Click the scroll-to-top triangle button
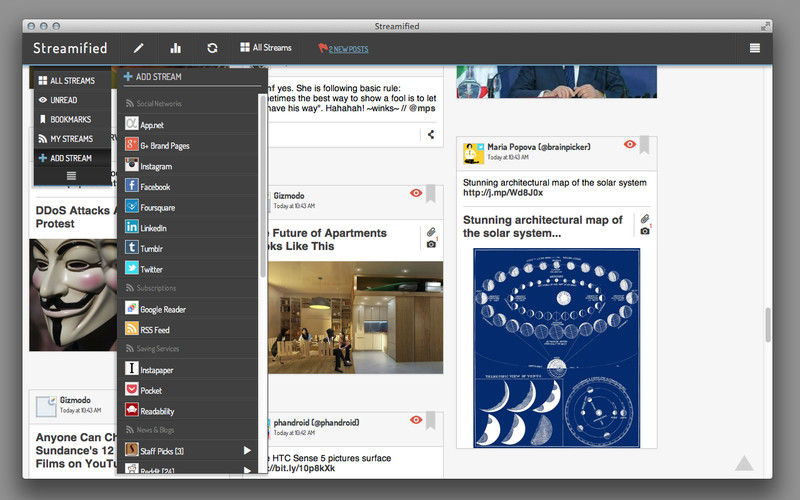Image resolution: width=800 pixels, height=500 pixels. point(744,463)
